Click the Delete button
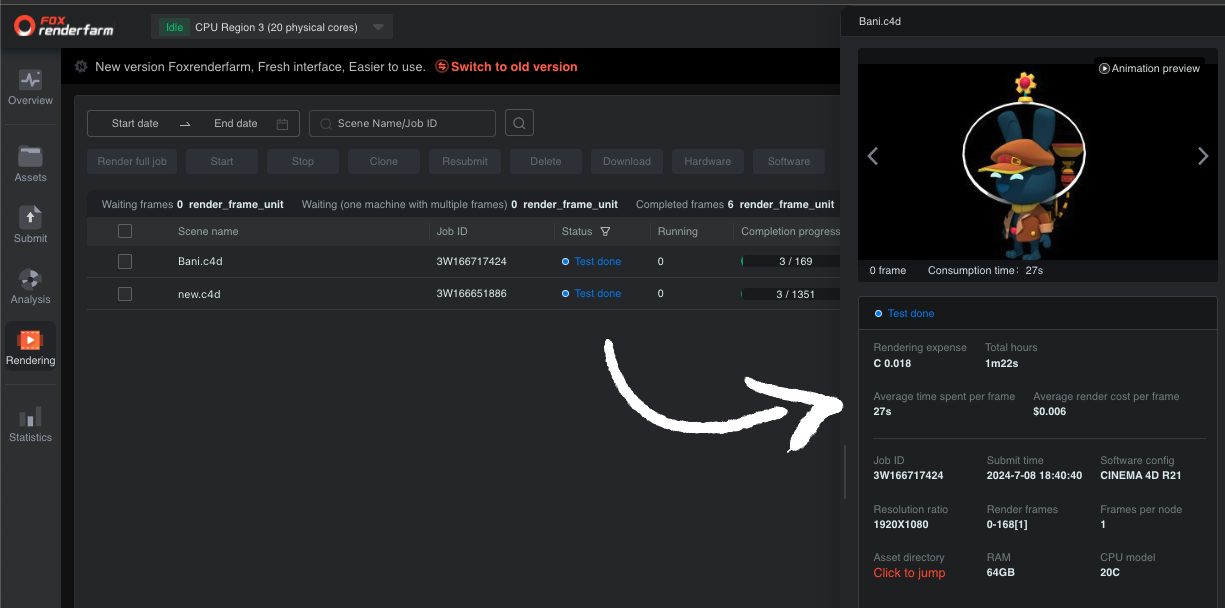This screenshot has width=1225, height=608. pos(546,161)
